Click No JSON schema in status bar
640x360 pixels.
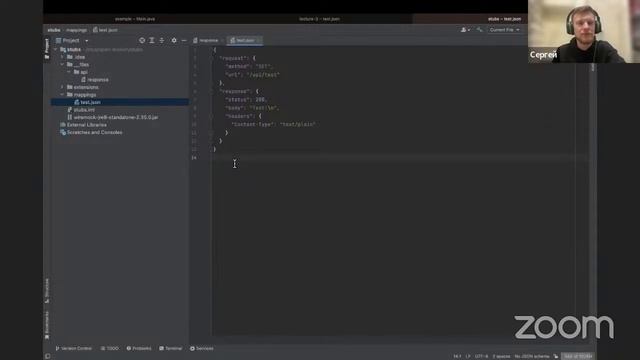click(532, 356)
